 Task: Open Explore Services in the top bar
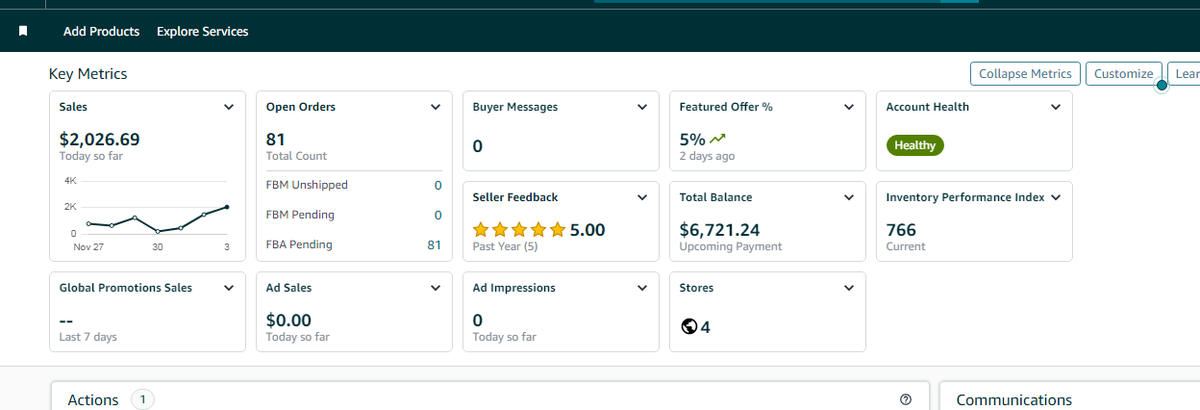[202, 31]
